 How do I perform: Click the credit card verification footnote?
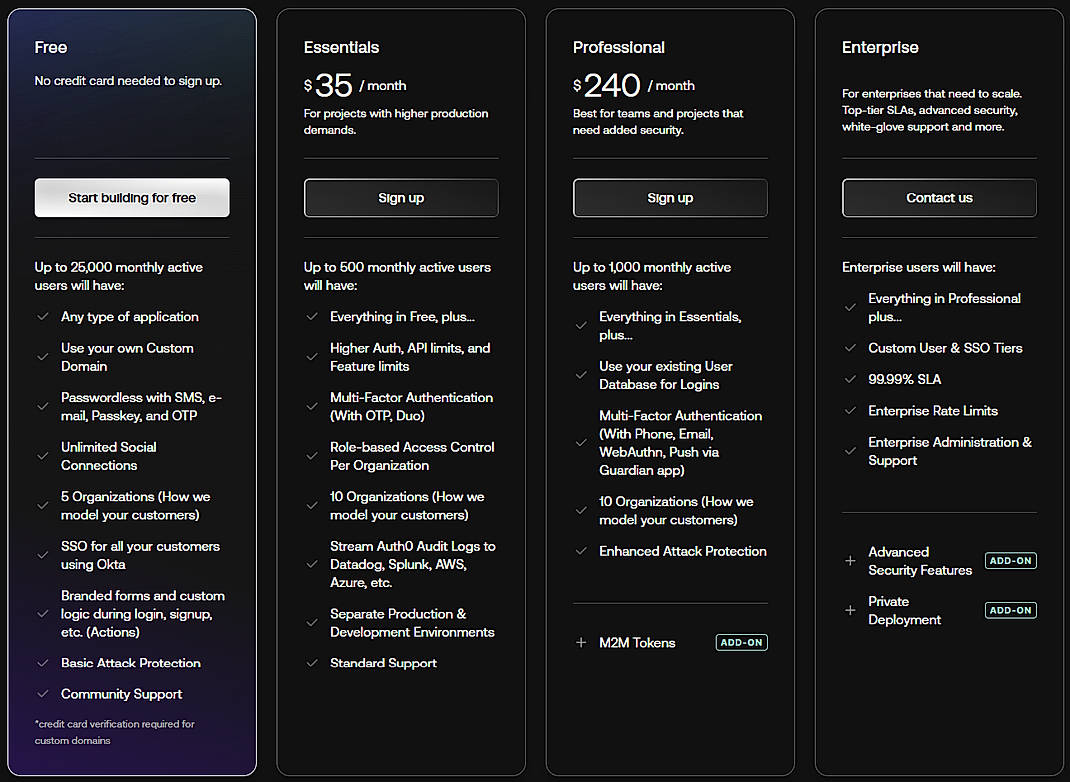pyautogui.click(x=115, y=732)
